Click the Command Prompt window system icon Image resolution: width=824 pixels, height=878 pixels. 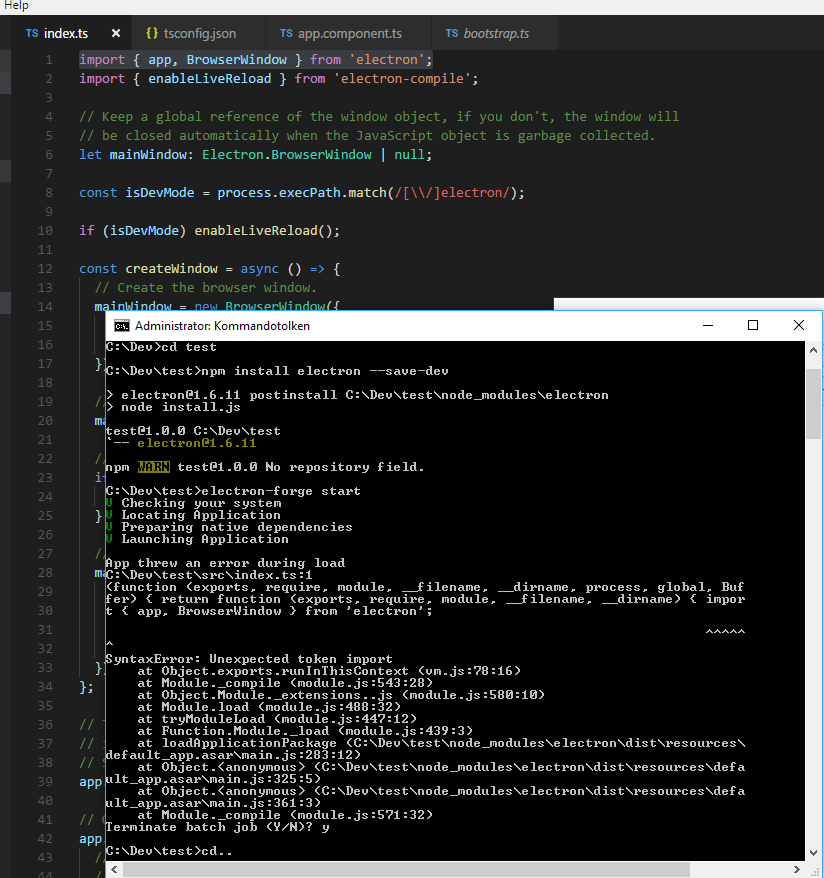tap(121, 326)
